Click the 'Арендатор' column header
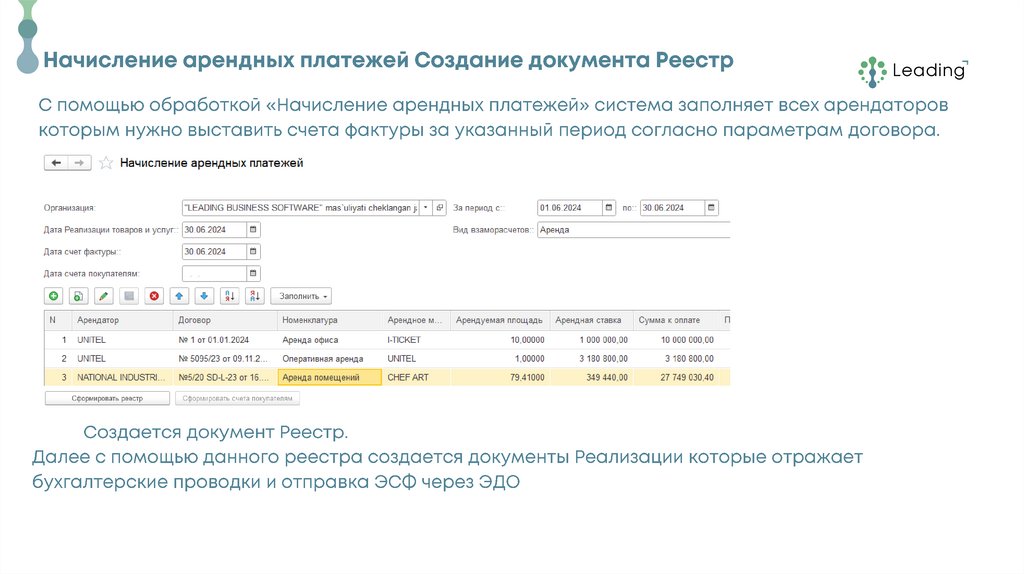Screen dimensions: 1024x574 coord(122,320)
